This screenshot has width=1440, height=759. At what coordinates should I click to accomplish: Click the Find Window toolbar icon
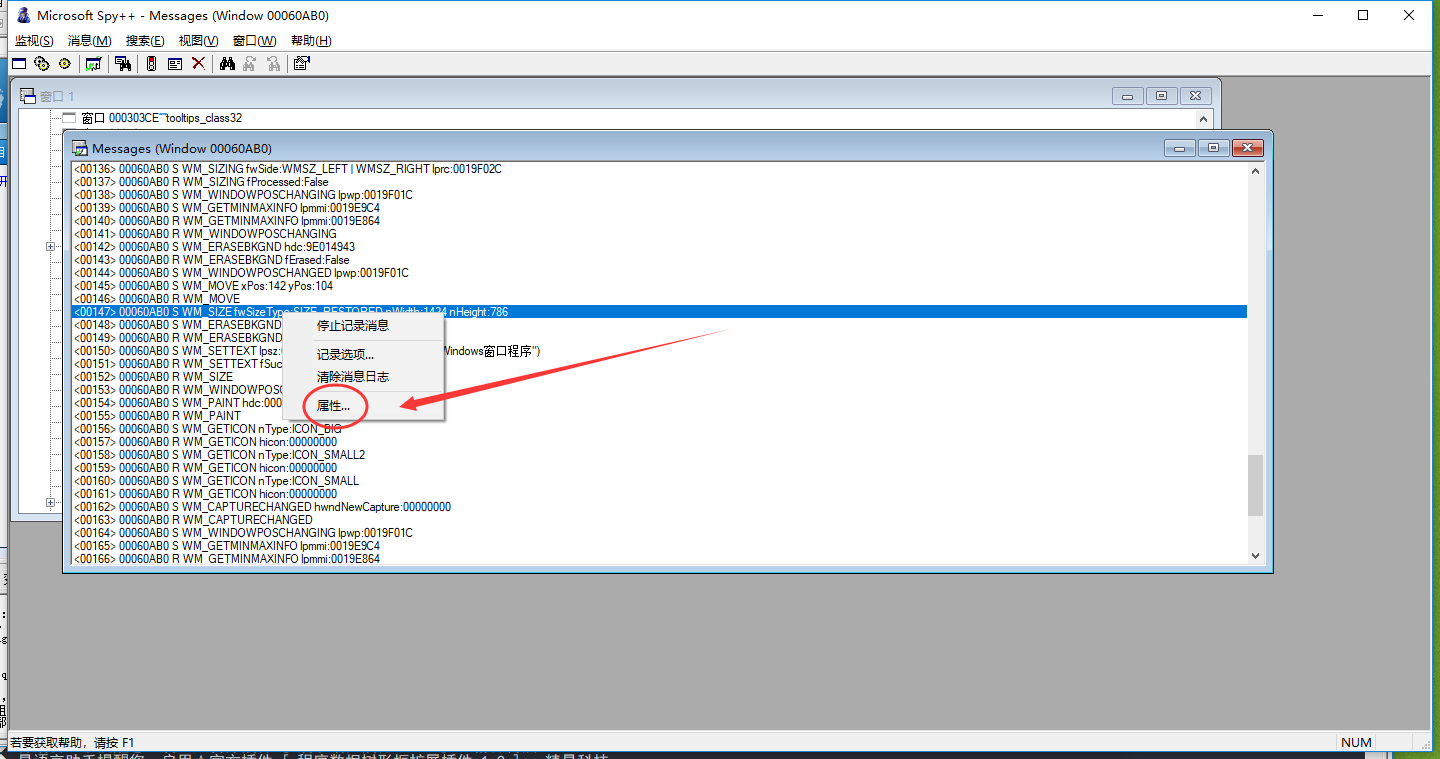click(x=123, y=64)
